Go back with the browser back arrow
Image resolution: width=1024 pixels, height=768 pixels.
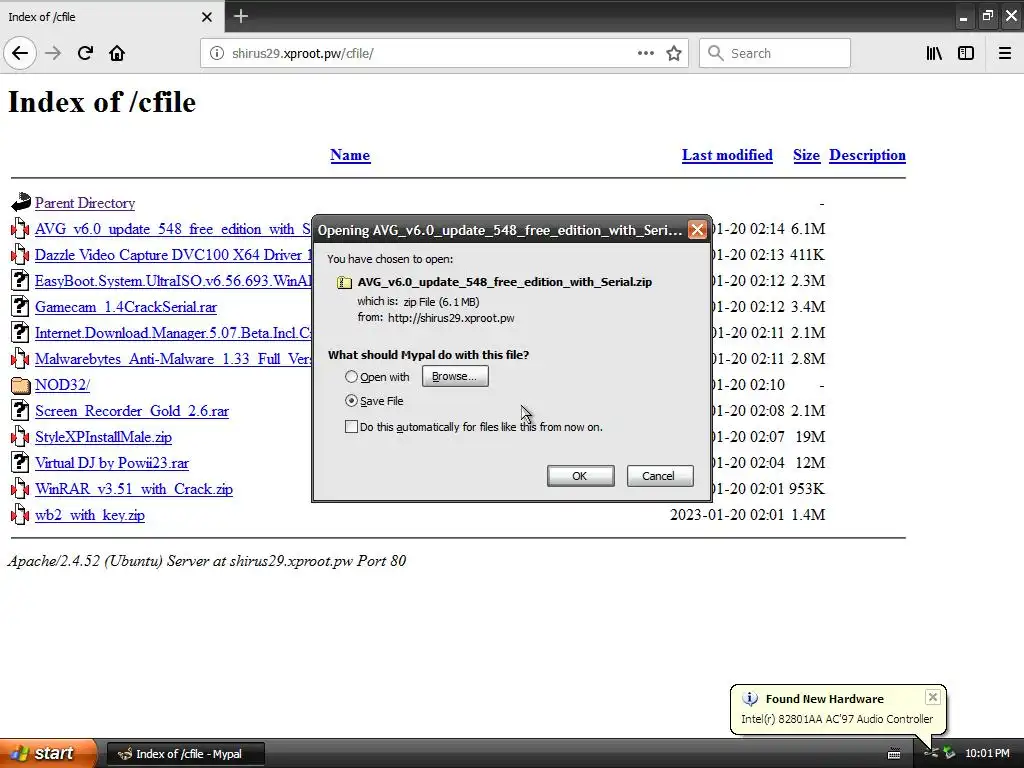click(x=20, y=53)
